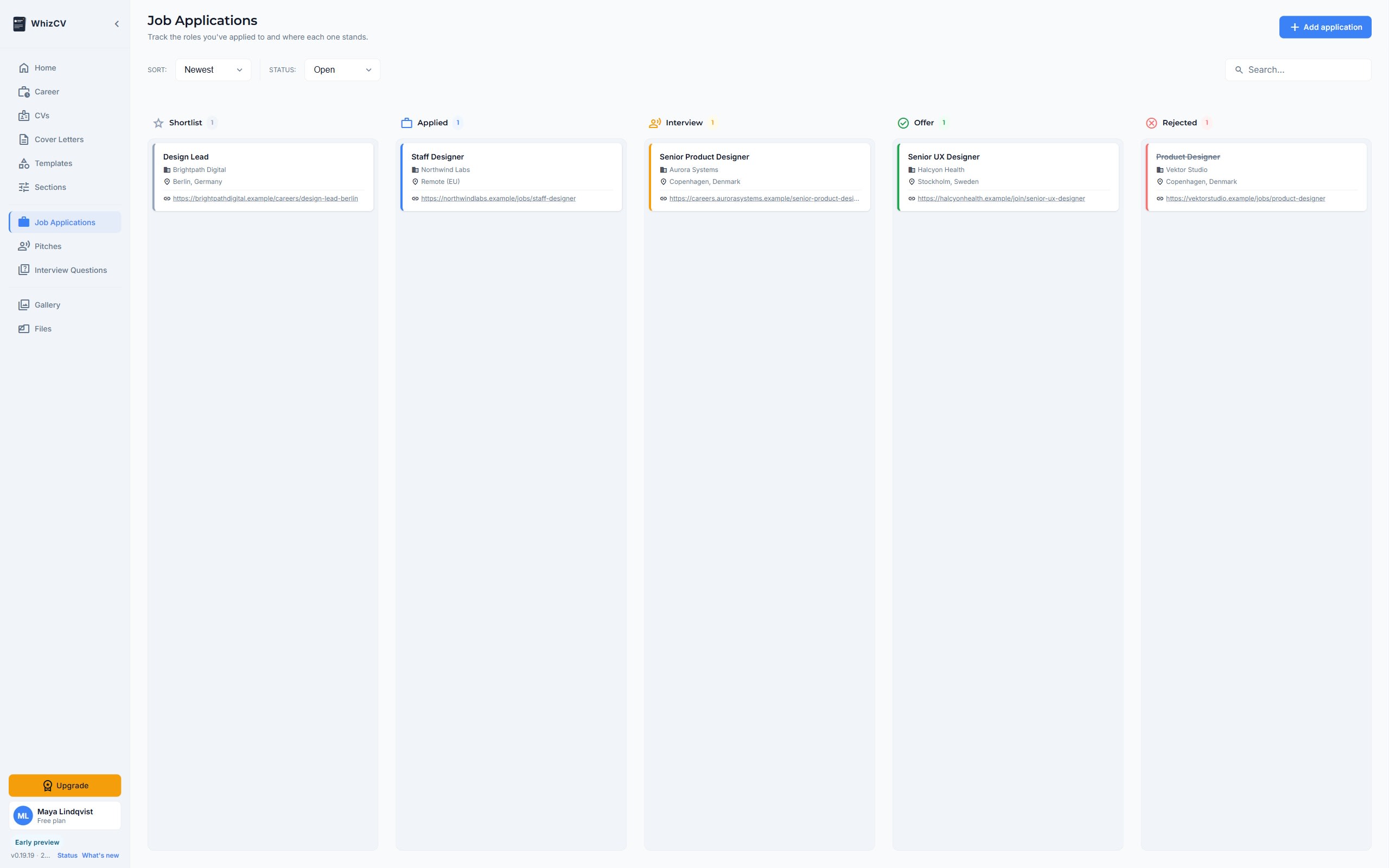Click the WhizCV logo icon
The width and height of the screenshot is (1389, 868).
[19, 23]
